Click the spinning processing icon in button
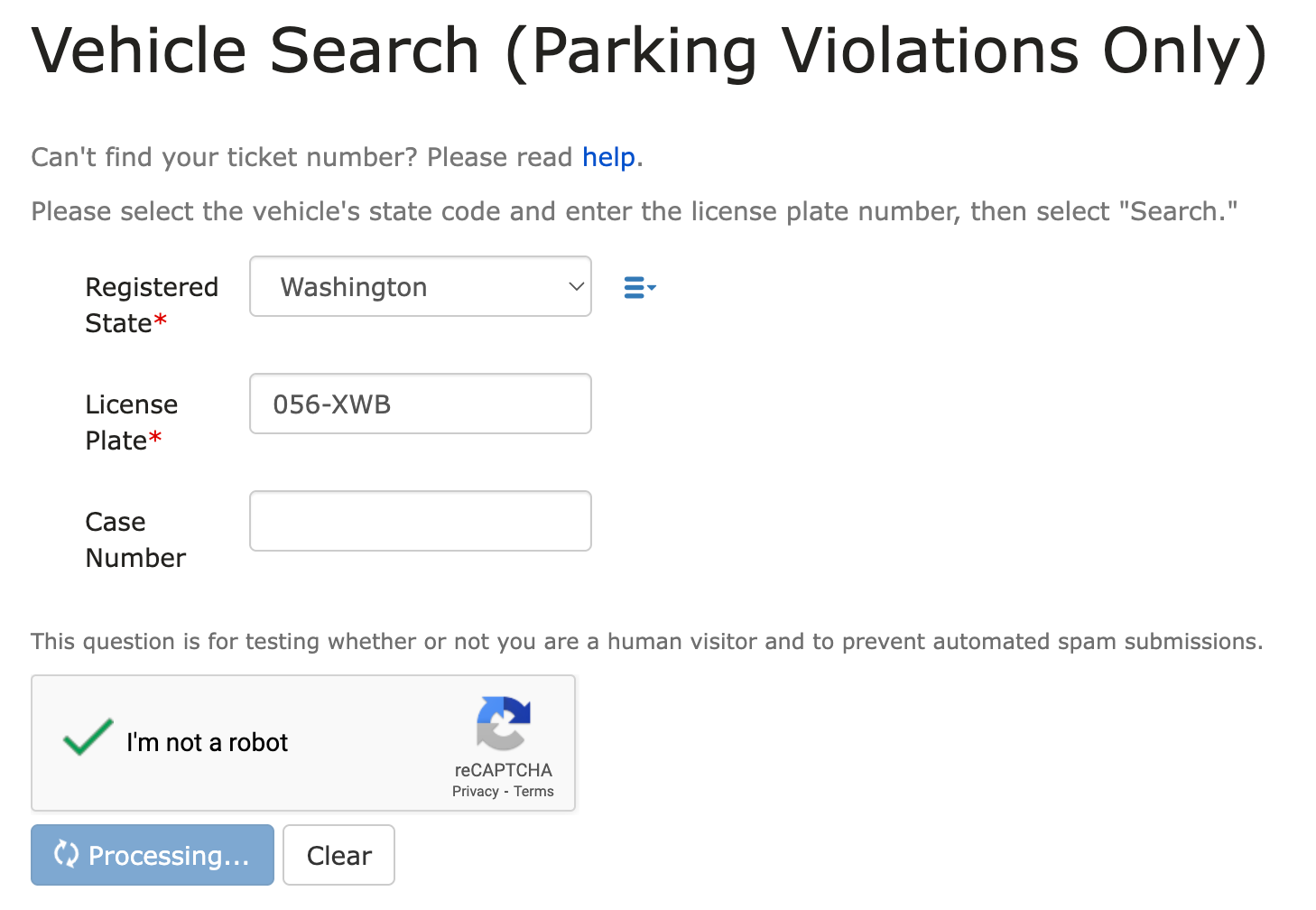This screenshot has height=910, width=1316. [x=66, y=853]
